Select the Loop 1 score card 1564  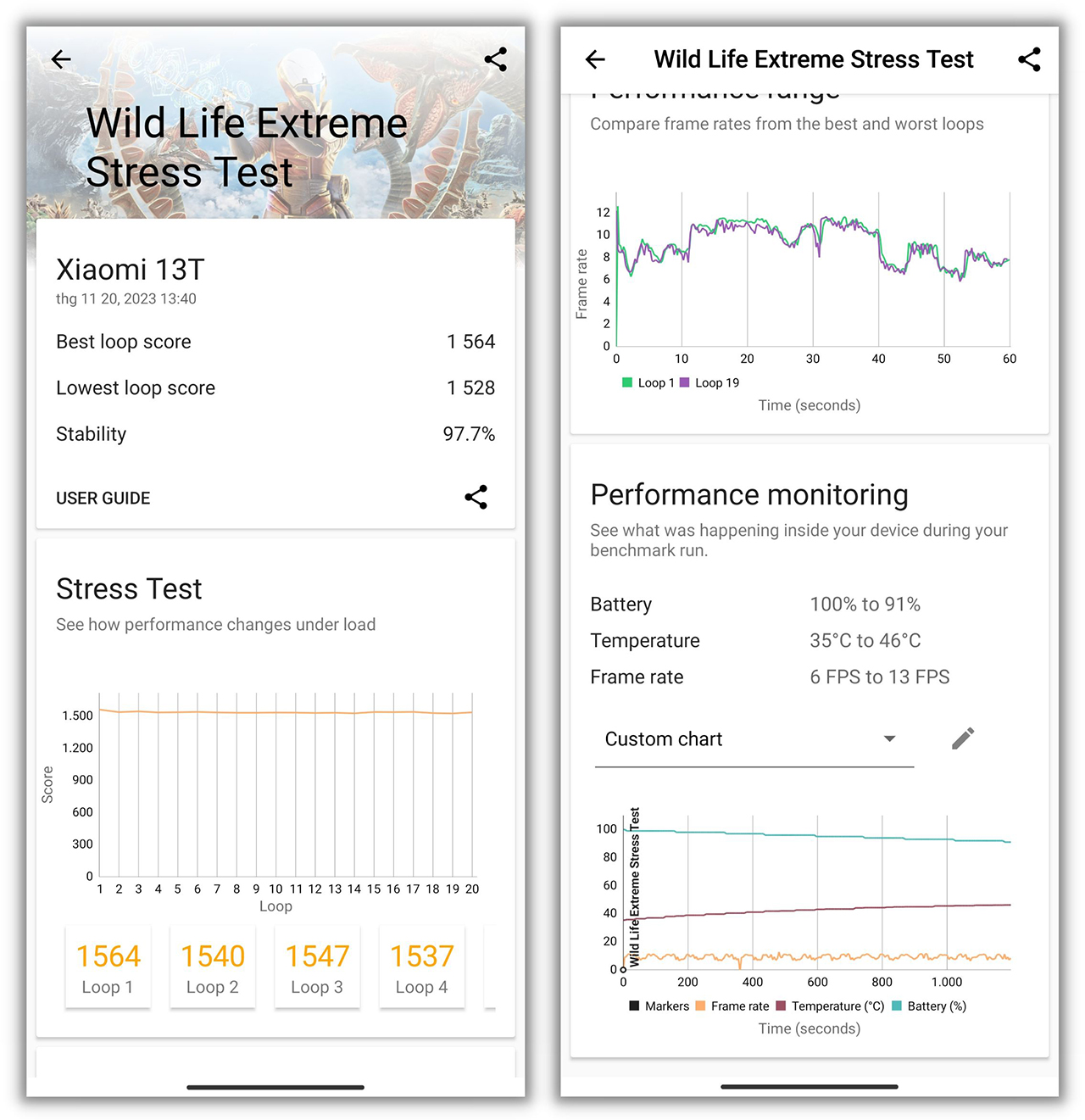pyautogui.click(x=108, y=967)
